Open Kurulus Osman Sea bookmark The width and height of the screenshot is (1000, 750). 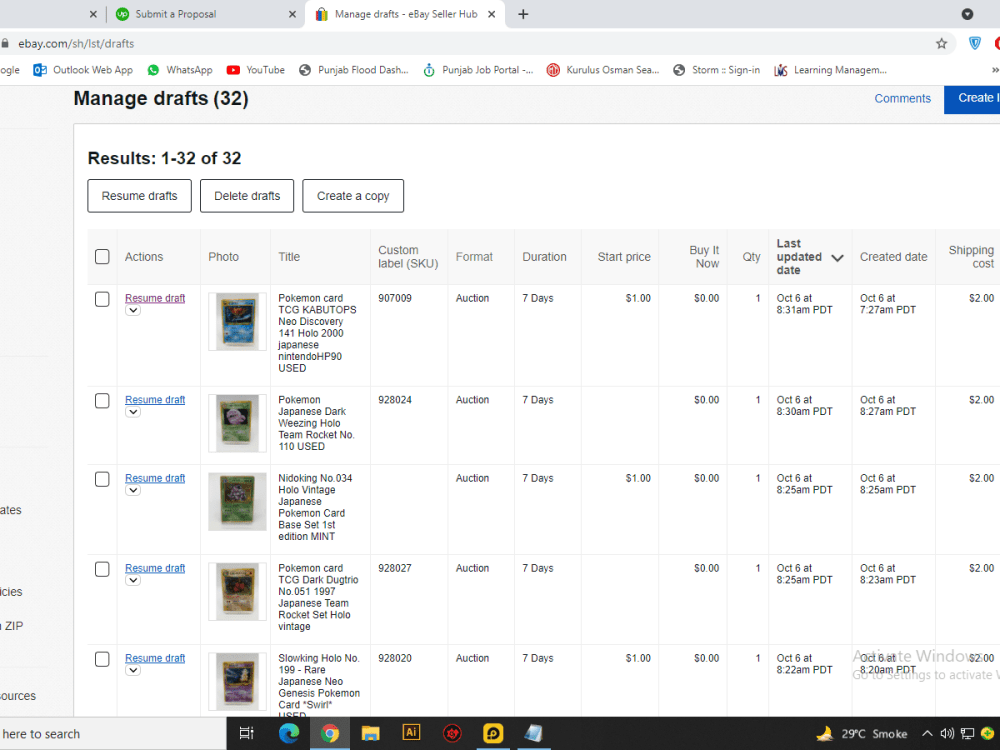click(x=603, y=70)
